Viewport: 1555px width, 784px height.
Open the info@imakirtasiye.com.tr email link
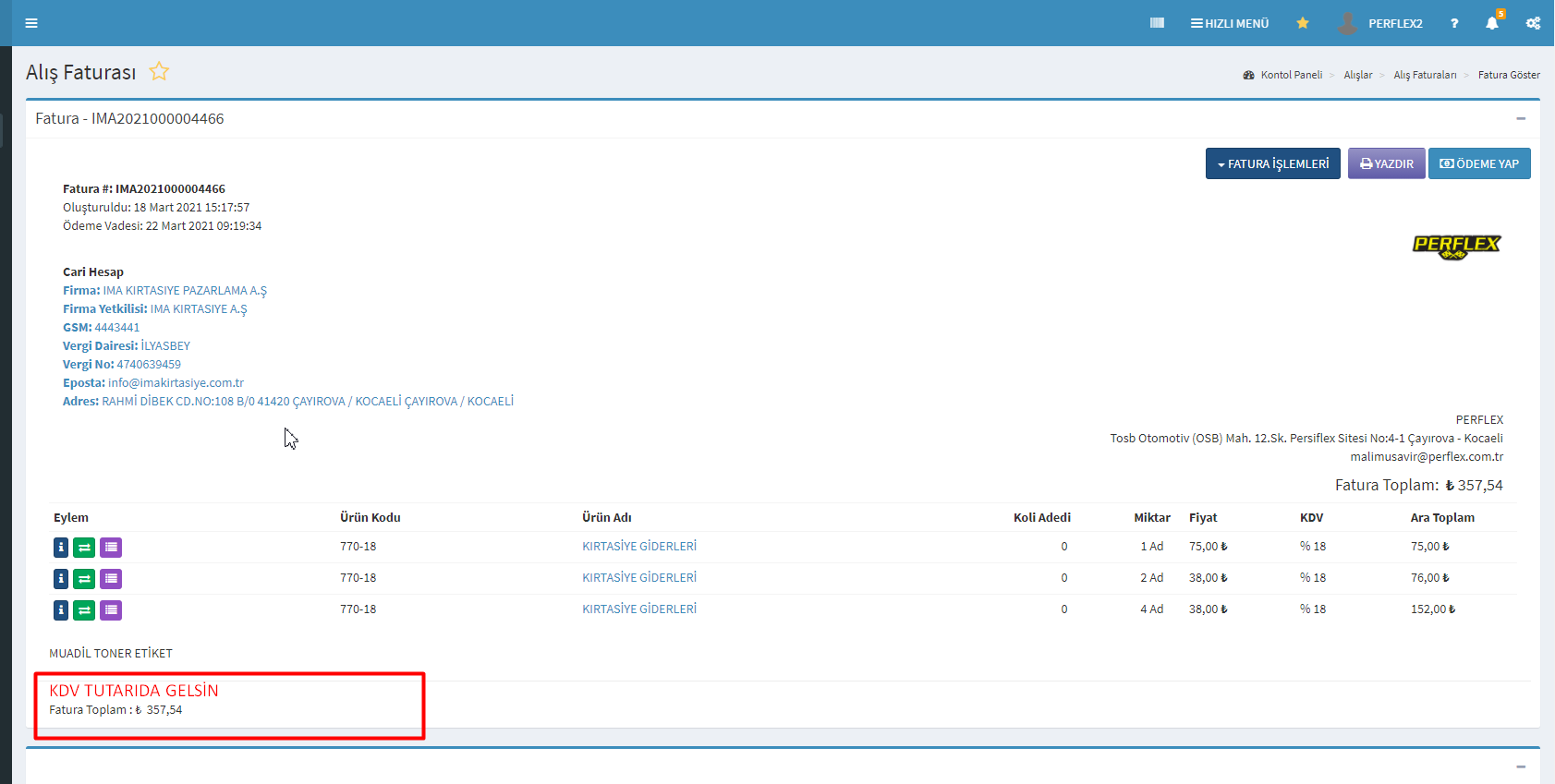click(x=176, y=382)
